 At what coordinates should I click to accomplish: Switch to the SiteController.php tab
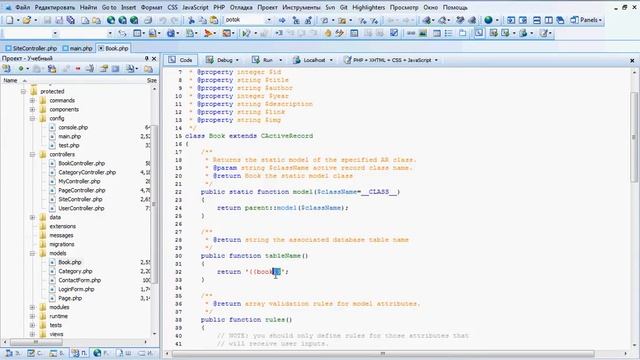31,48
